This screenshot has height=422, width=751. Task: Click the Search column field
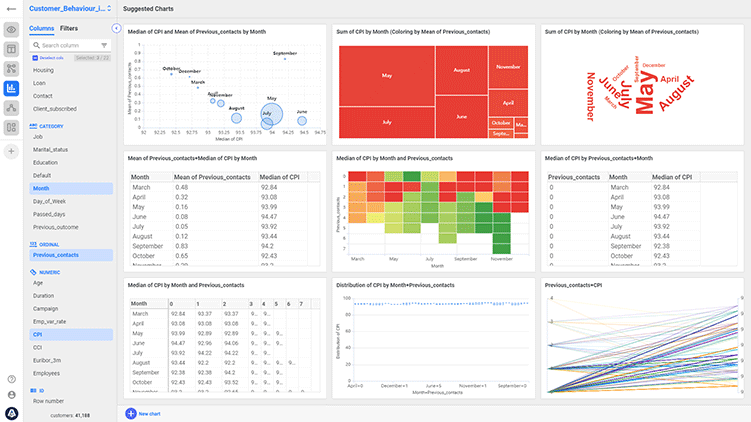coord(70,46)
